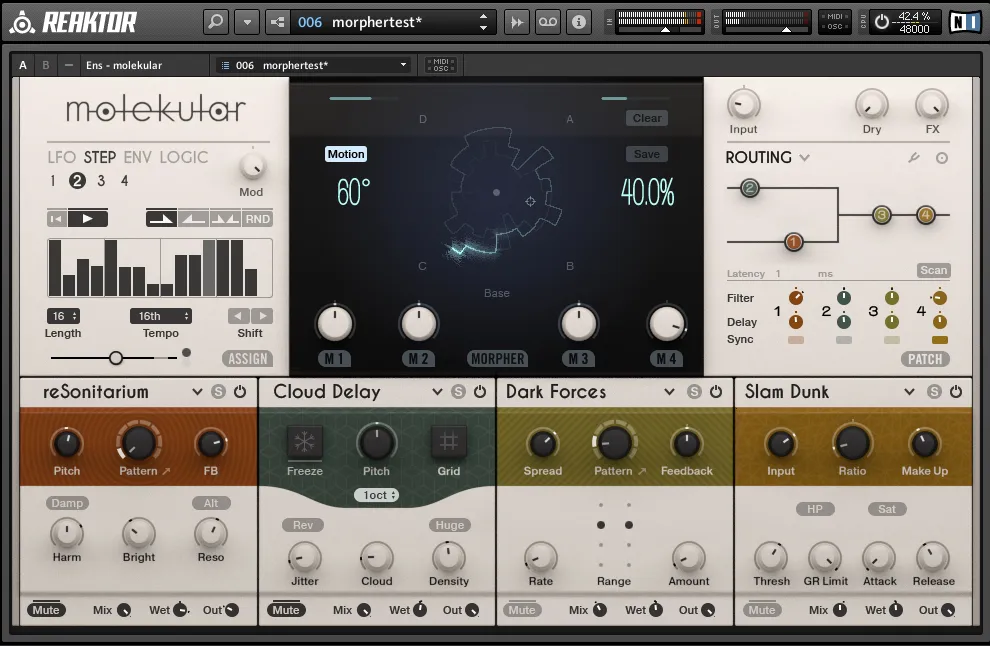This screenshot has height=646, width=990.
Task: Open the routing wrench settings icon
Action: (x=914, y=158)
